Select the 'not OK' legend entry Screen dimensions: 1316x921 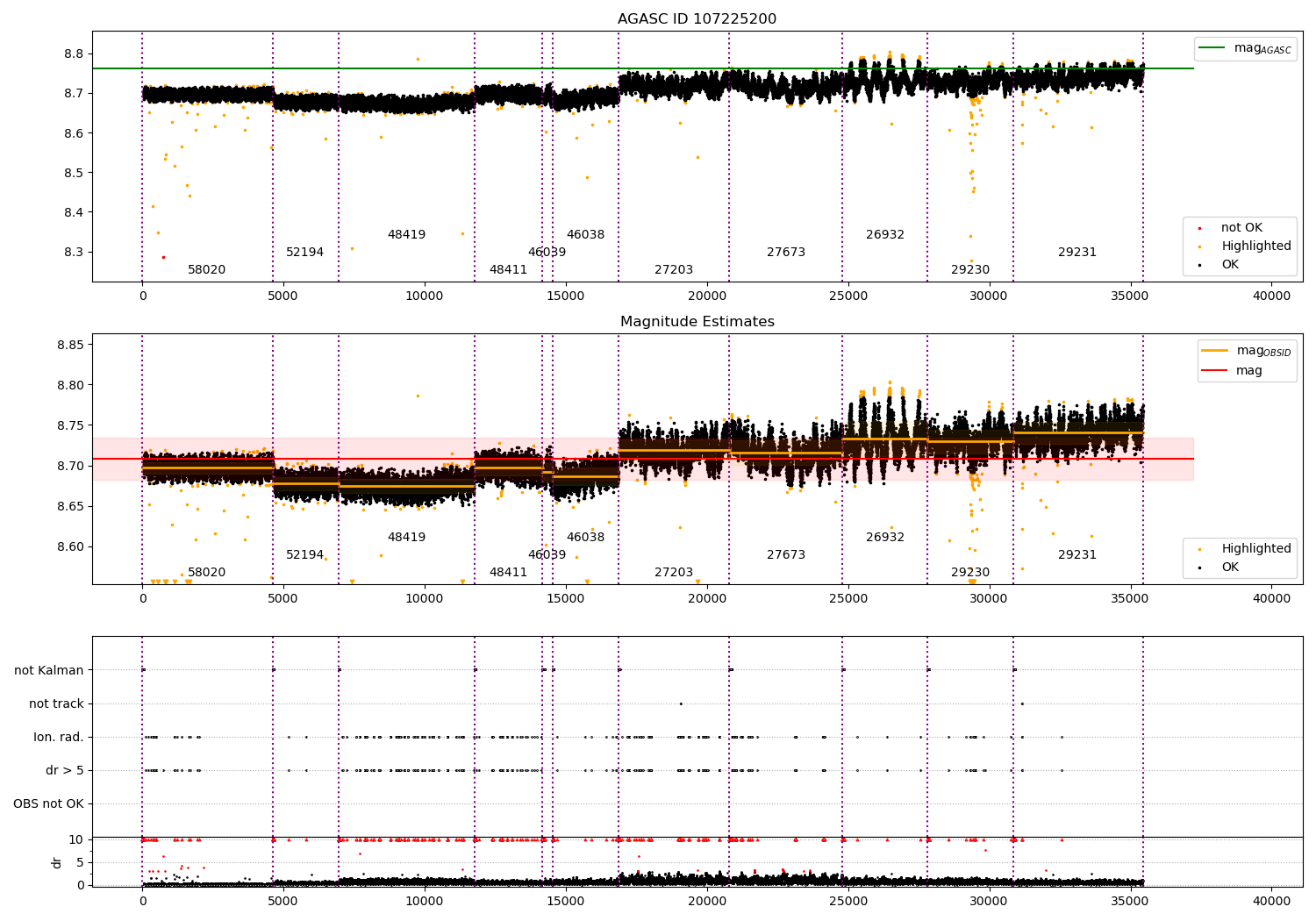coord(1240,228)
